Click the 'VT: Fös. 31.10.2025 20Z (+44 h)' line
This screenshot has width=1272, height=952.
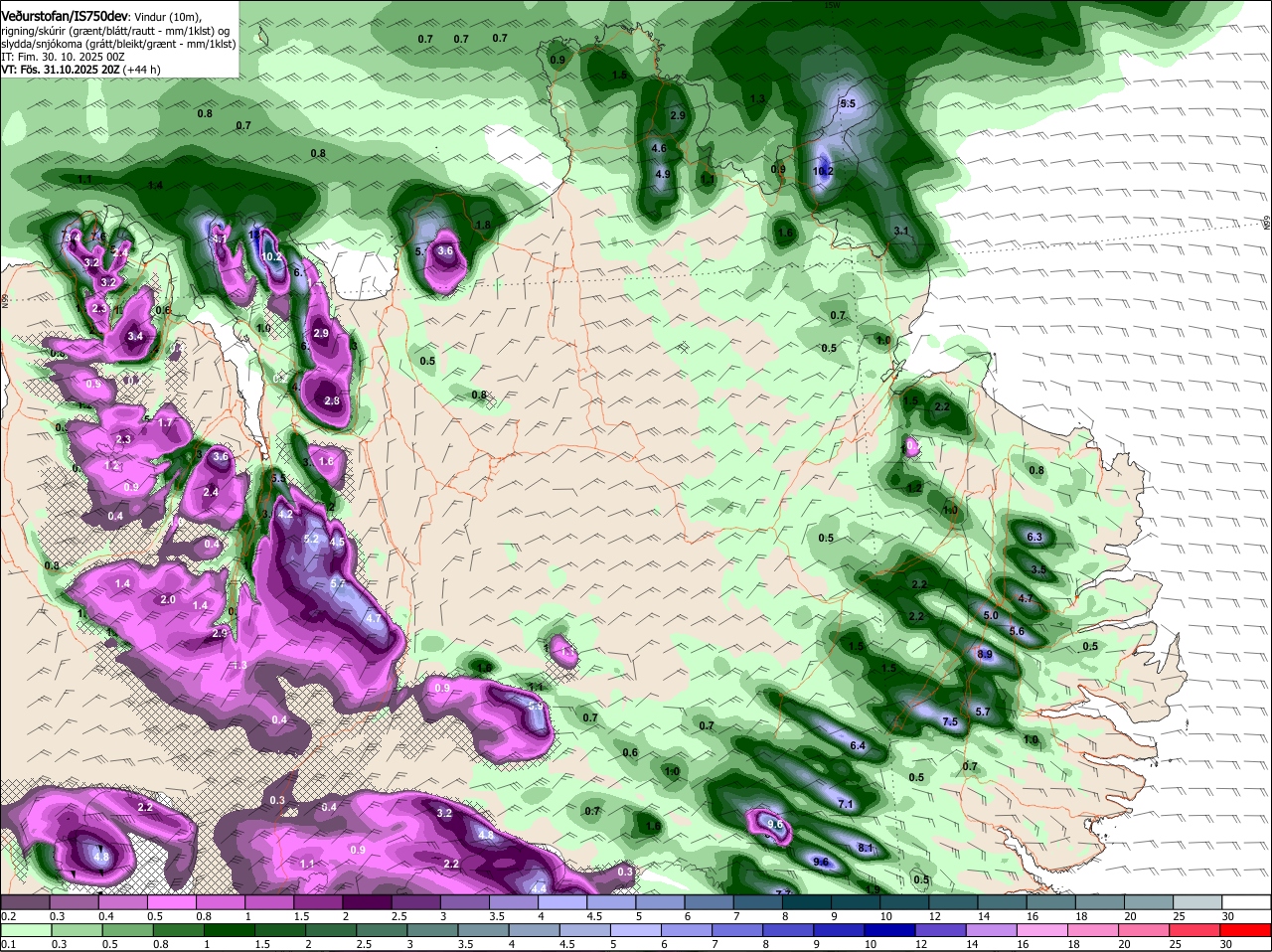(80, 70)
